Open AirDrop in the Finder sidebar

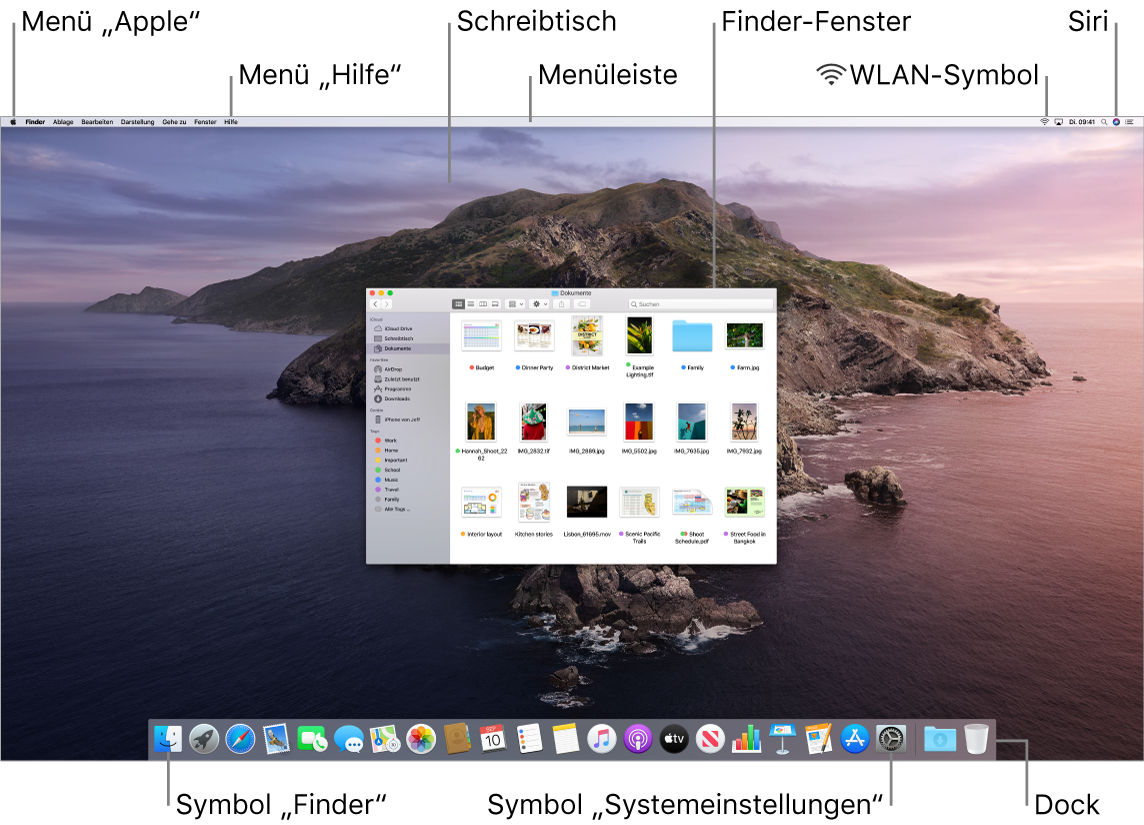(393, 368)
